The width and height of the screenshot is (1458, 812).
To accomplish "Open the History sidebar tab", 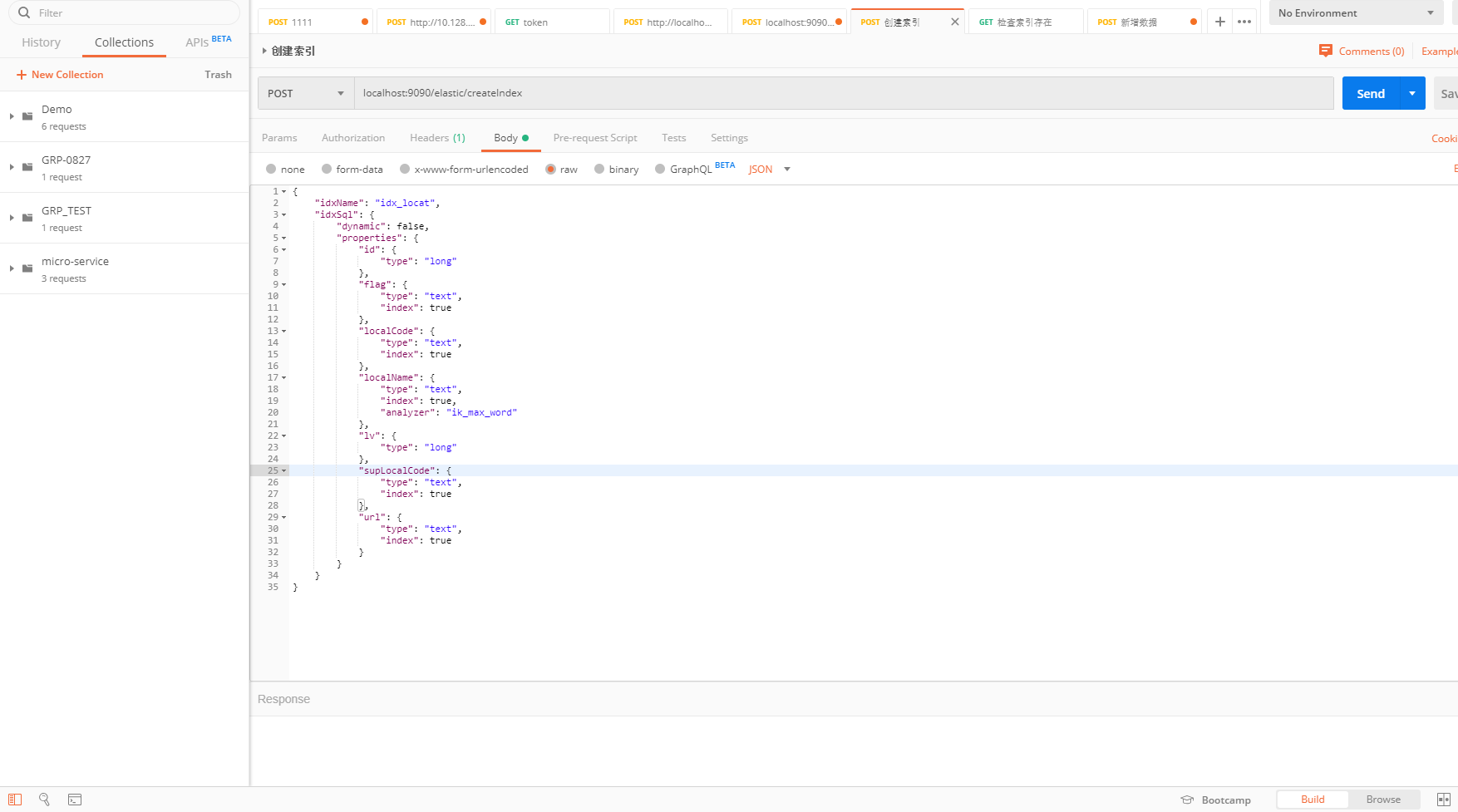I will (x=41, y=42).
